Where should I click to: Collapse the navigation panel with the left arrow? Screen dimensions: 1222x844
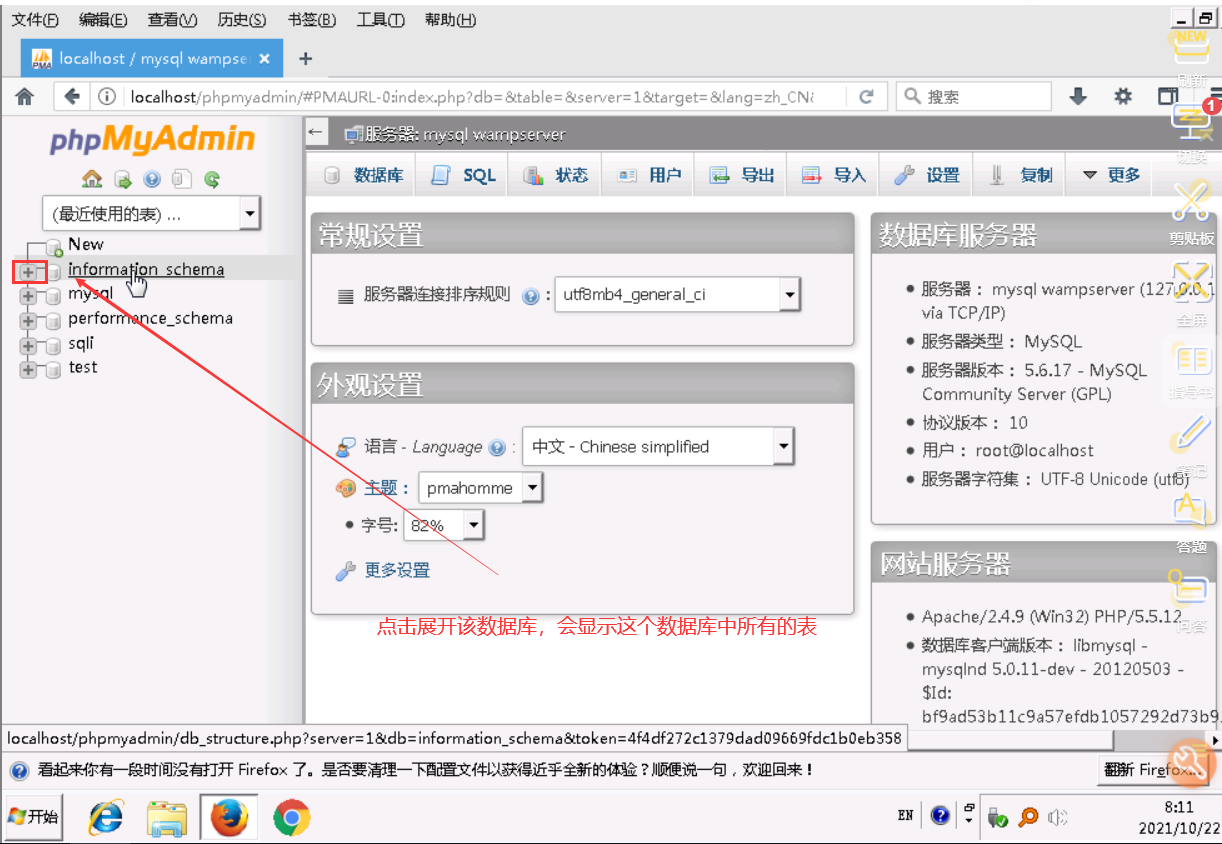point(317,133)
